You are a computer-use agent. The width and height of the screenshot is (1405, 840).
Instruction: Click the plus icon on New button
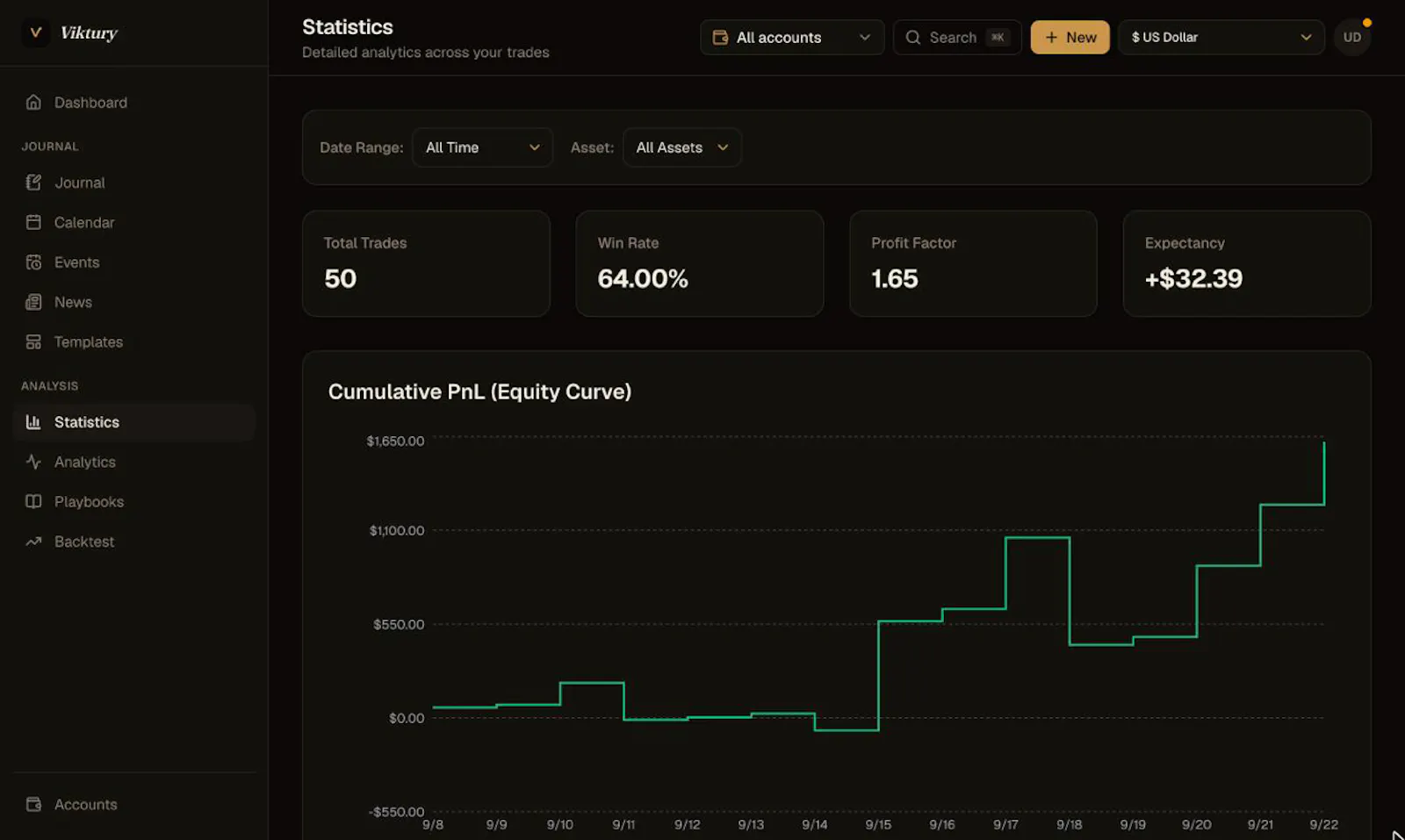(1051, 38)
